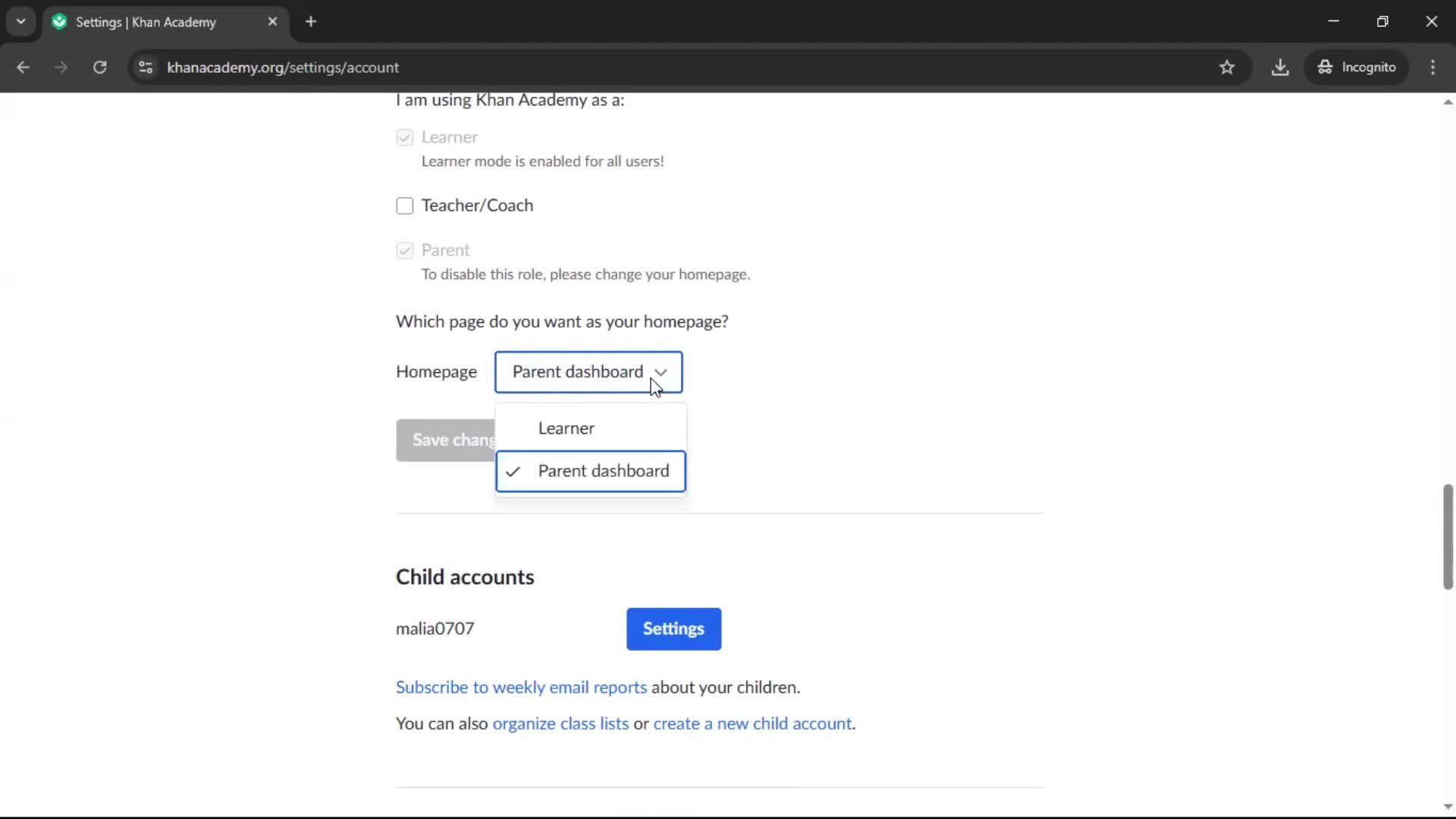Click the Incognito profile indicator
Screen dimensions: 1456x819
click(x=1357, y=67)
